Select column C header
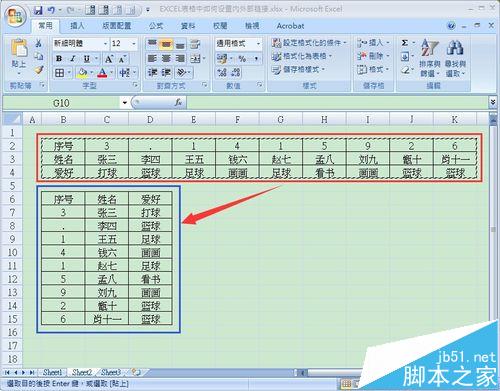The height and width of the screenshot is (391, 500). [107, 119]
